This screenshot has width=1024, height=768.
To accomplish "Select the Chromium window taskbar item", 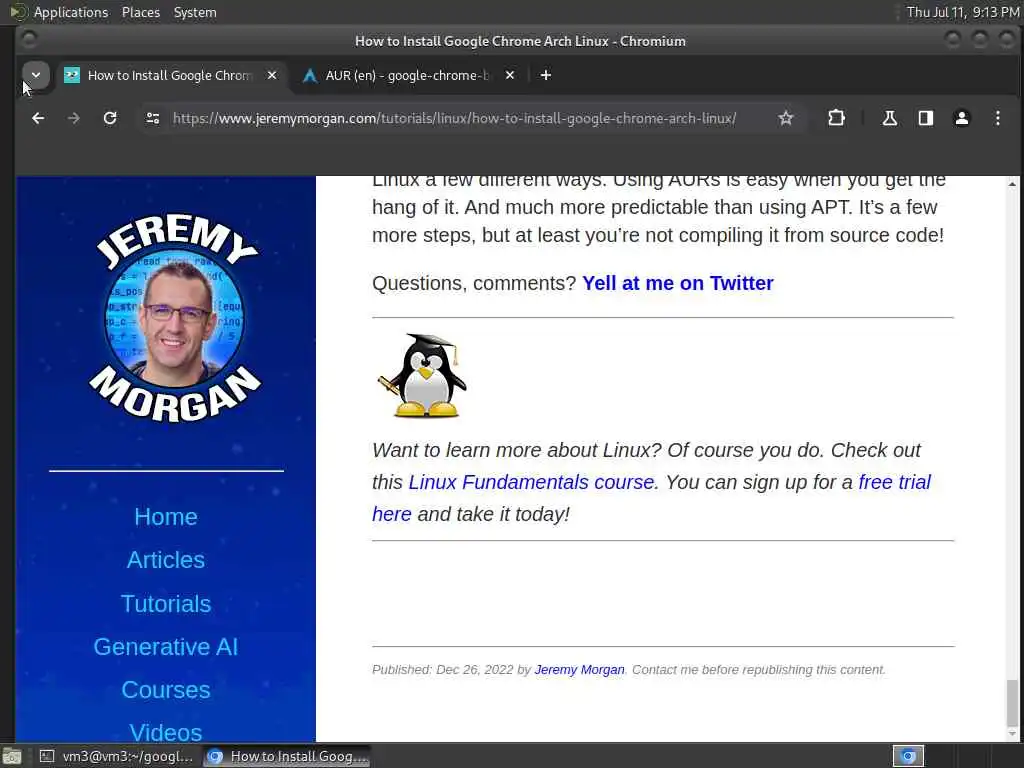I will click(x=287, y=756).
